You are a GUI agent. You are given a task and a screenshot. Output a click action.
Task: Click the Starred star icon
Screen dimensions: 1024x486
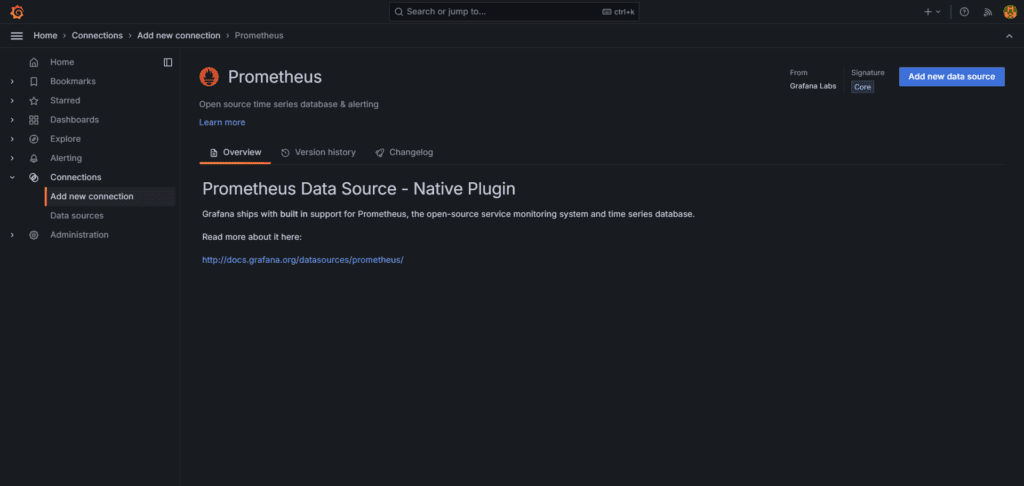click(x=34, y=101)
